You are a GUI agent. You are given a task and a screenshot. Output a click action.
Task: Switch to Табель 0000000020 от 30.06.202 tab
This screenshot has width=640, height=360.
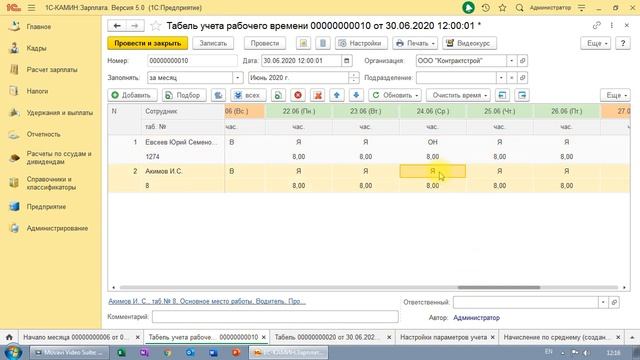(327, 337)
